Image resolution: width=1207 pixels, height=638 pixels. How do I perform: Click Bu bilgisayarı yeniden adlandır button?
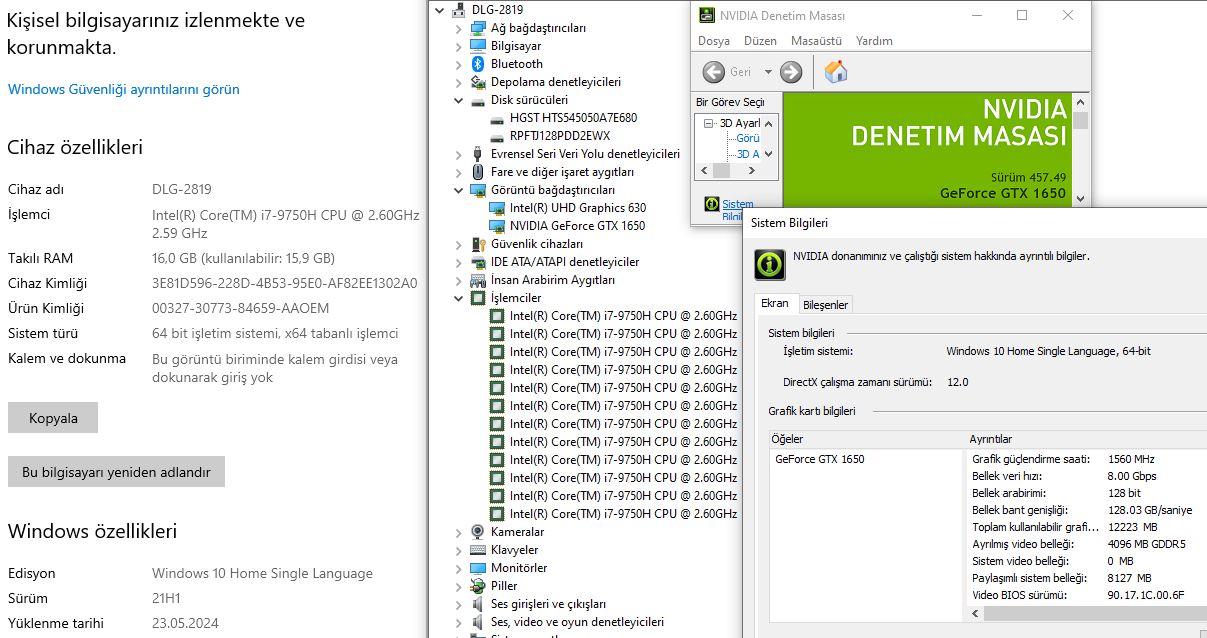click(116, 472)
